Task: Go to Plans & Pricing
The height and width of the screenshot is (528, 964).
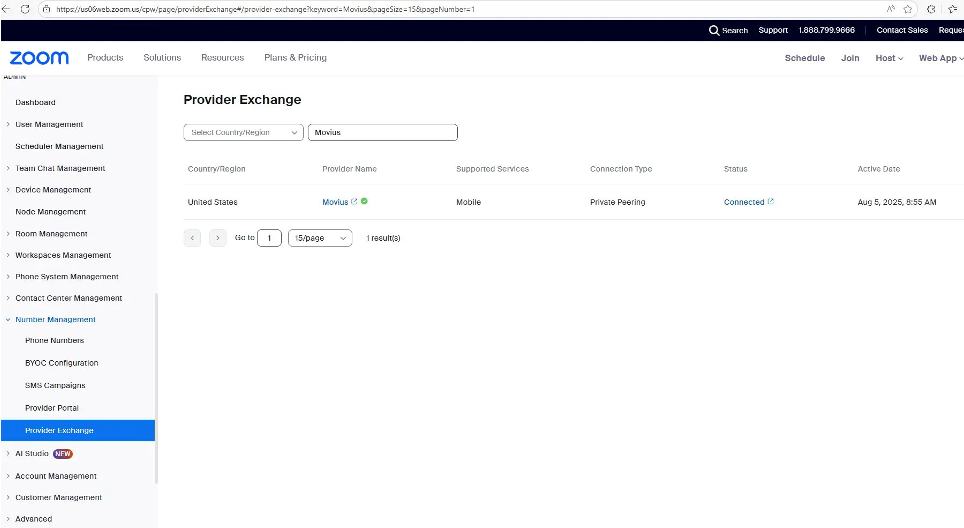Action: click(295, 58)
